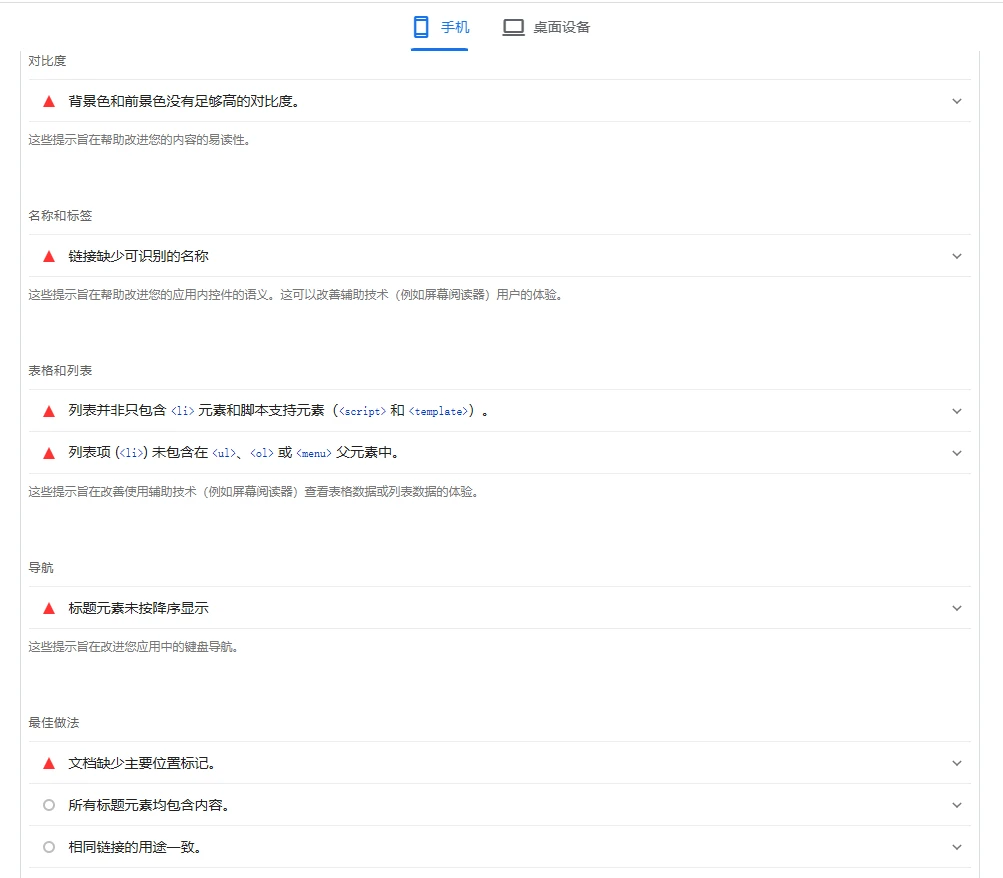Click the gray circle beside 所有标题元素均包含内容

tap(49, 805)
